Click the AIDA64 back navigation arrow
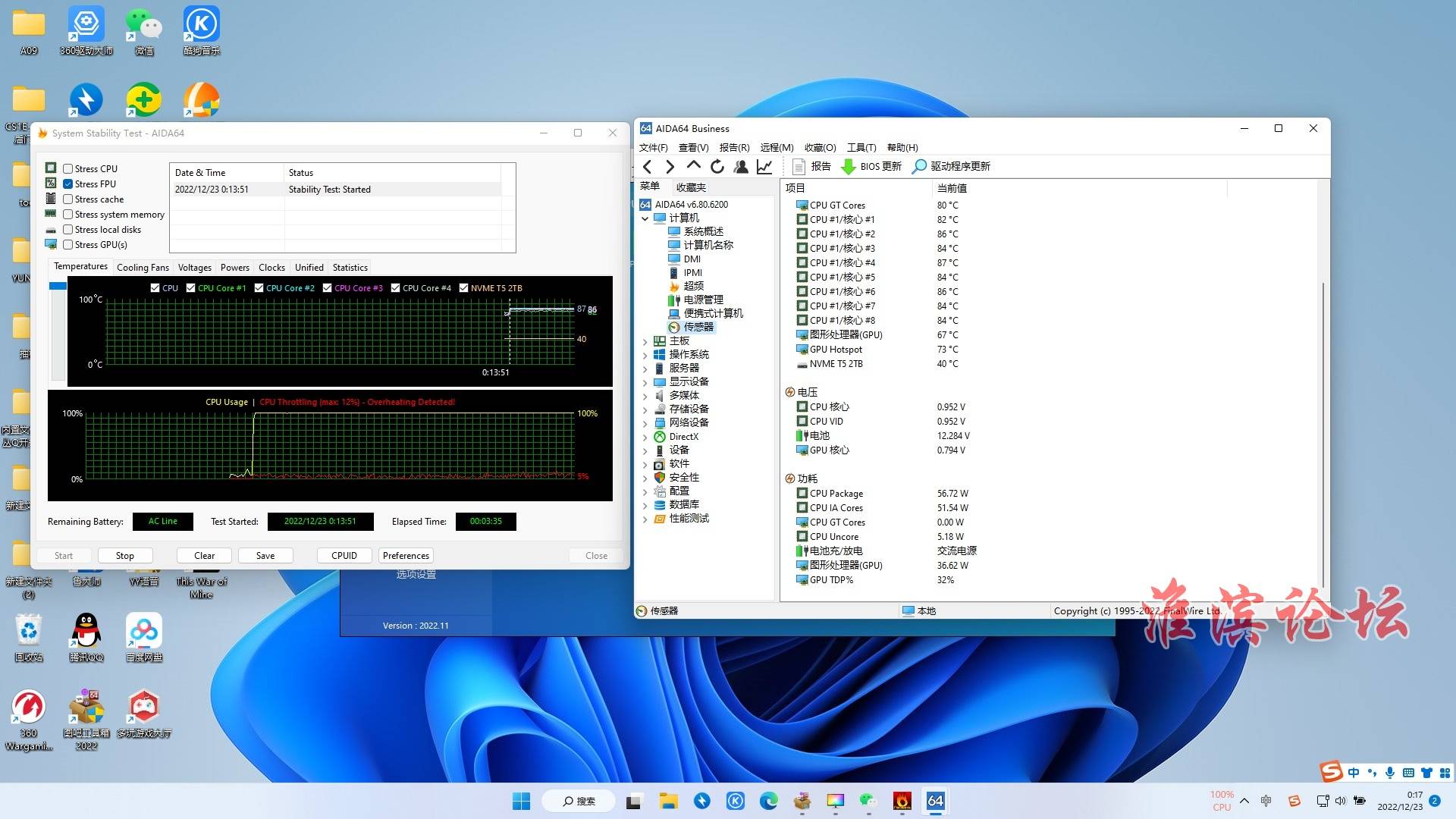 [647, 167]
